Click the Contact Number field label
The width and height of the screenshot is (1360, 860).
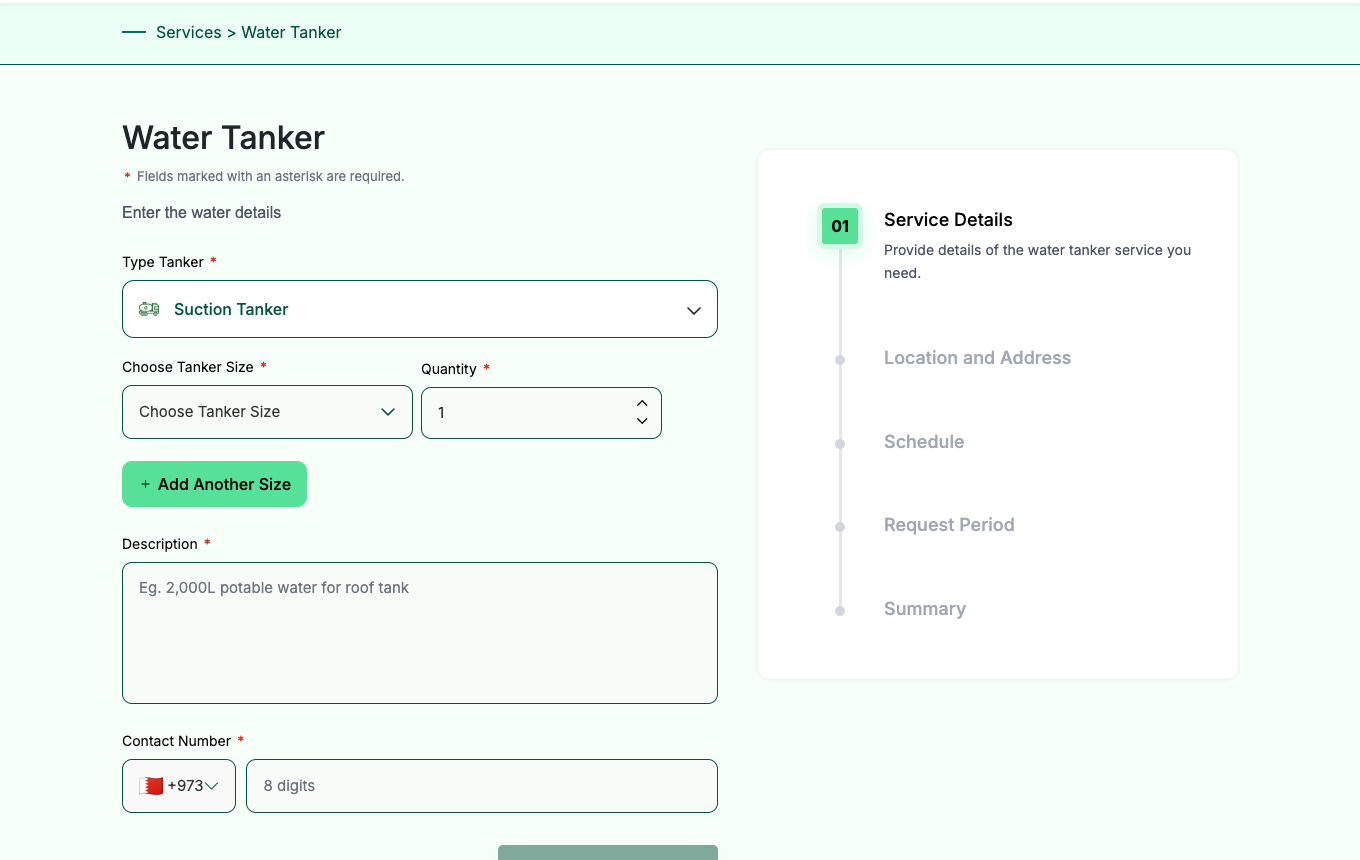pyautogui.click(x=176, y=741)
